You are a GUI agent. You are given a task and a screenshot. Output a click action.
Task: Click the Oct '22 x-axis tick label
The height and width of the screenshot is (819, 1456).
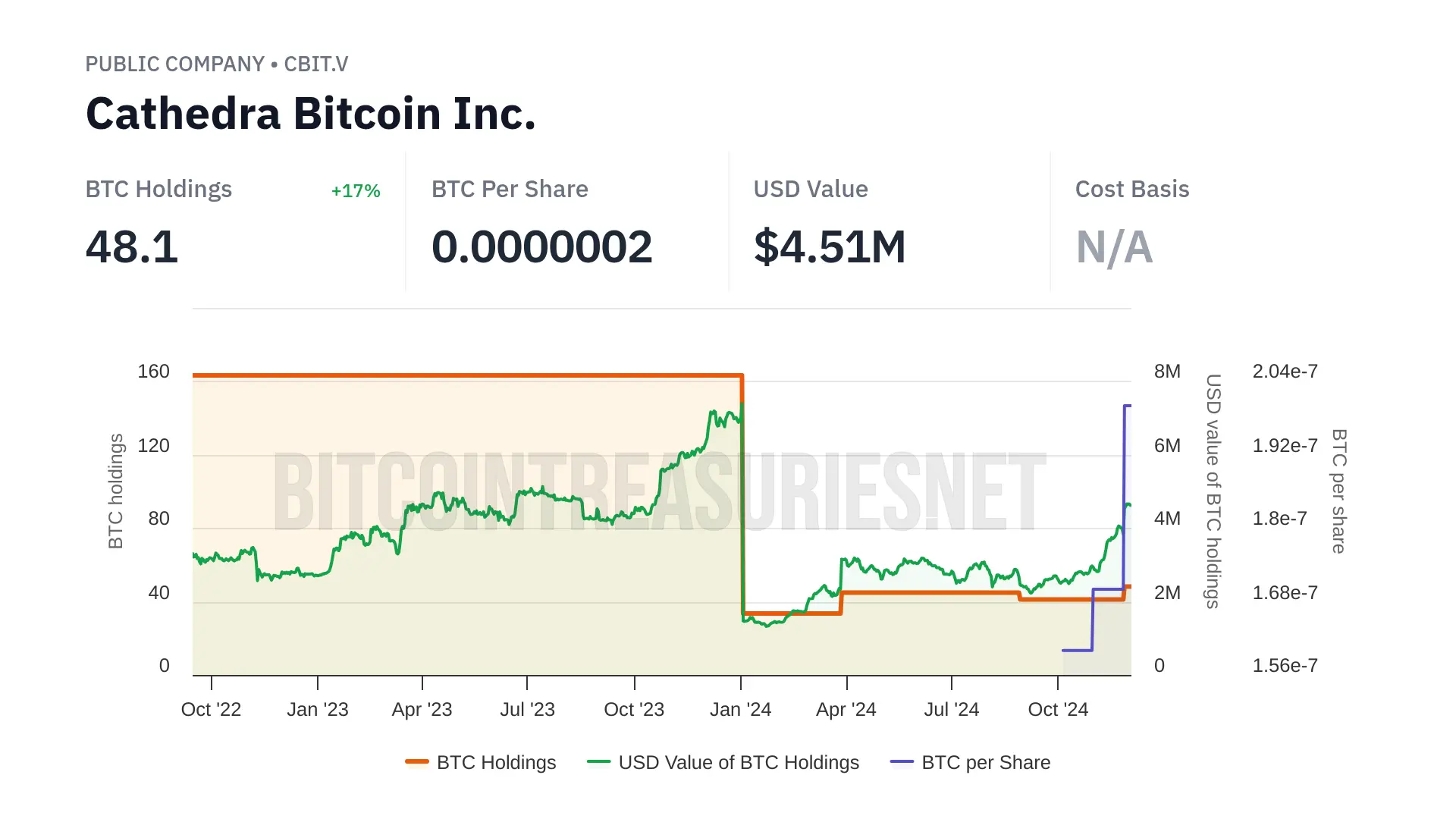point(211,710)
